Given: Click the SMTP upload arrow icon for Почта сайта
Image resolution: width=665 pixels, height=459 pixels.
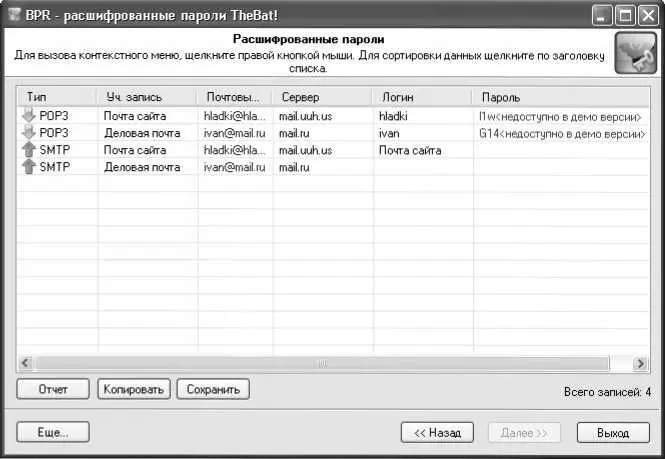Looking at the screenshot, I should (28, 149).
